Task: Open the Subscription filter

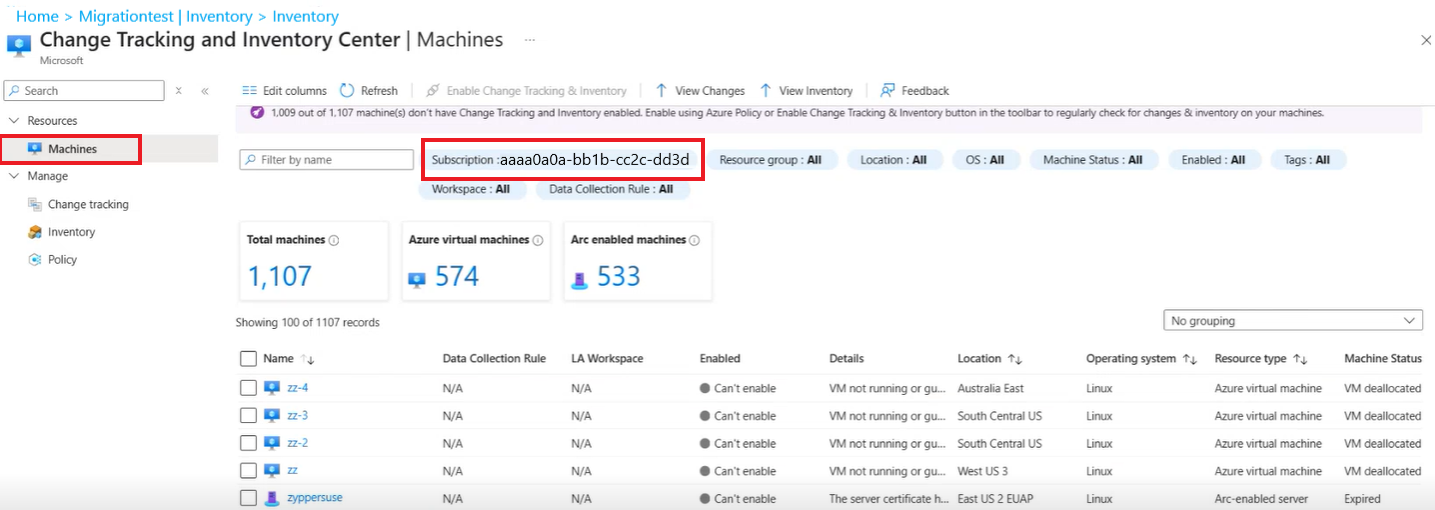Action: point(561,160)
